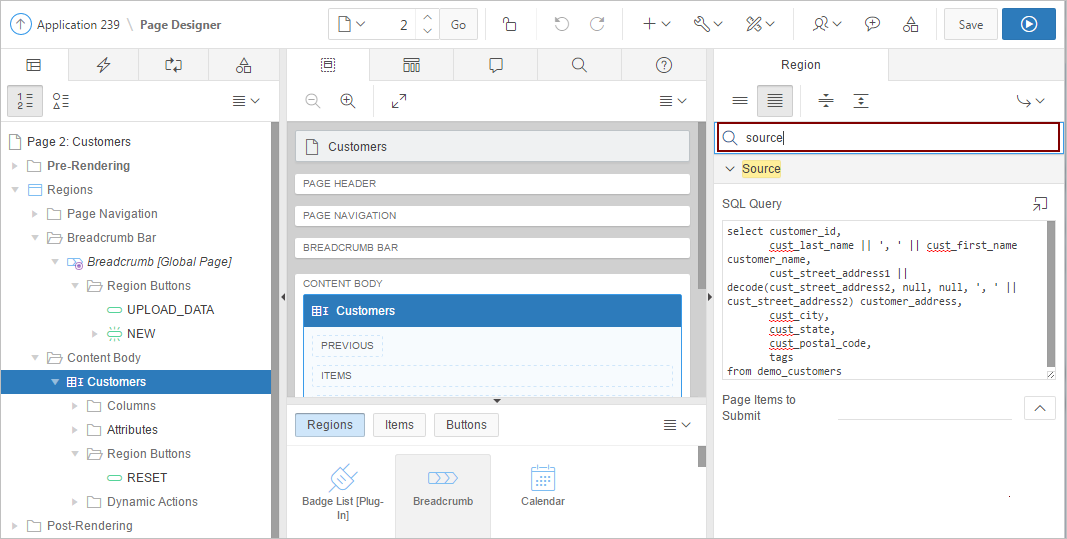Screen dimensions: 1067x539
Task: Click the expand layout arrows icon
Action: click(399, 101)
